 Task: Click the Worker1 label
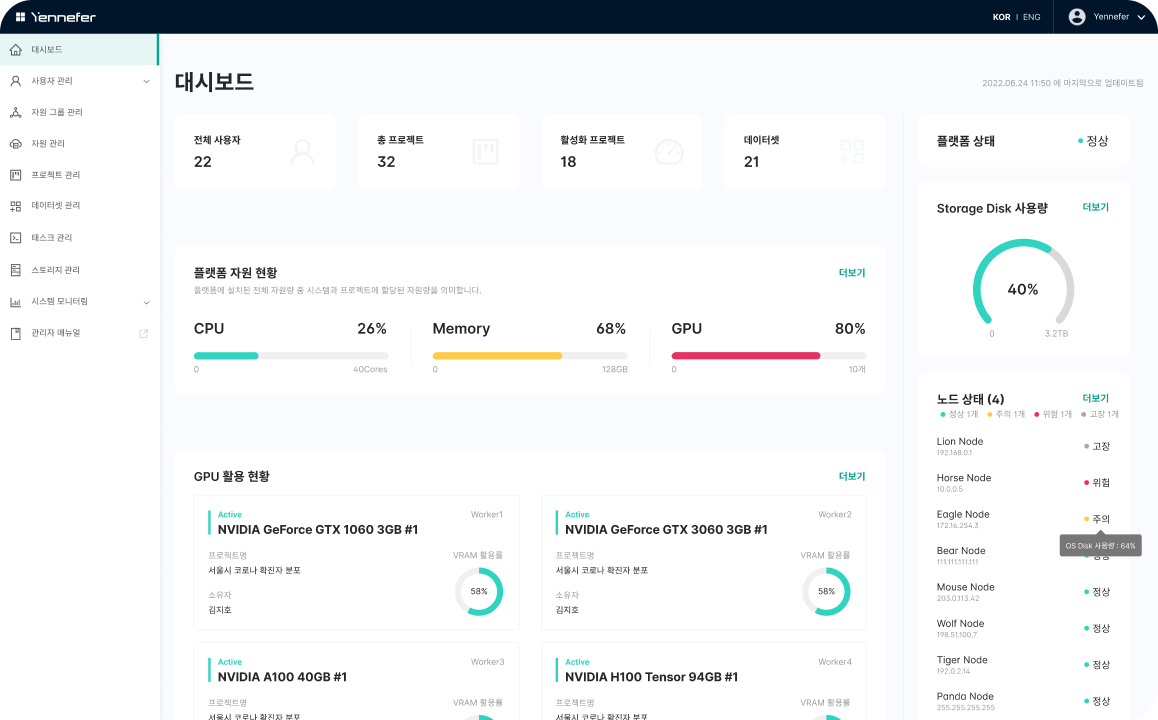click(x=487, y=515)
